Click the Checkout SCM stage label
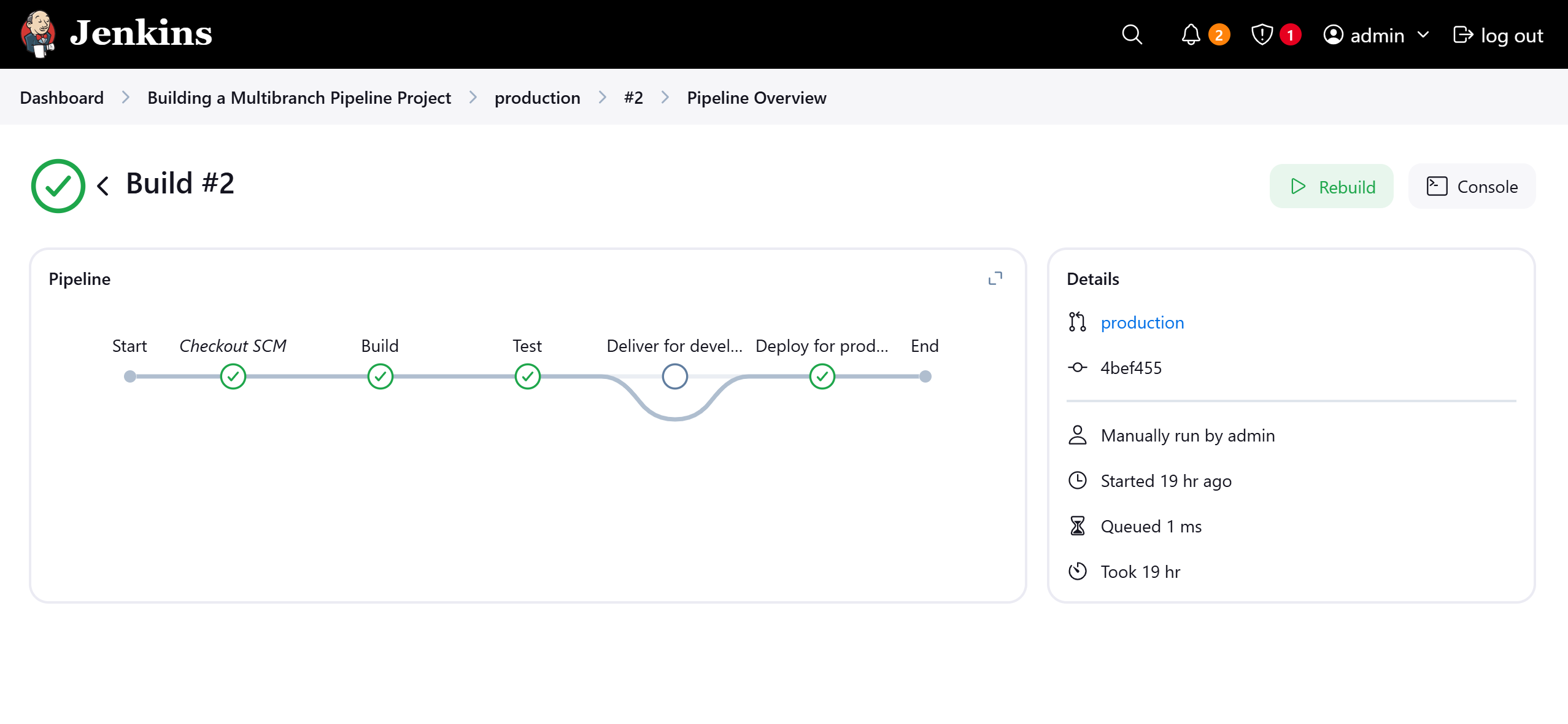This screenshot has height=724, width=1568. coord(233,346)
